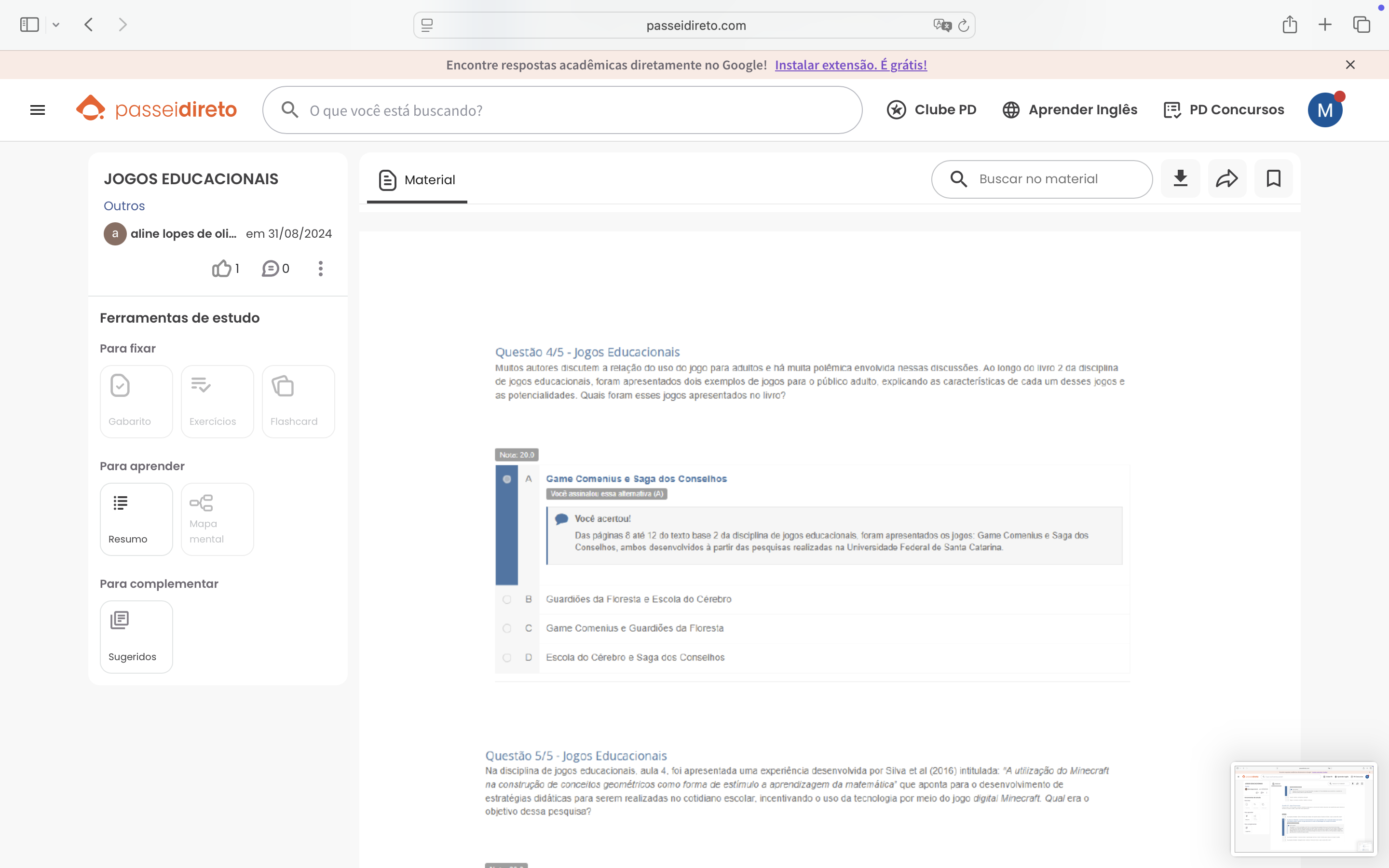The height and width of the screenshot is (868, 1389).
Task: Open the M profile avatar menu
Action: pos(1324,109)
